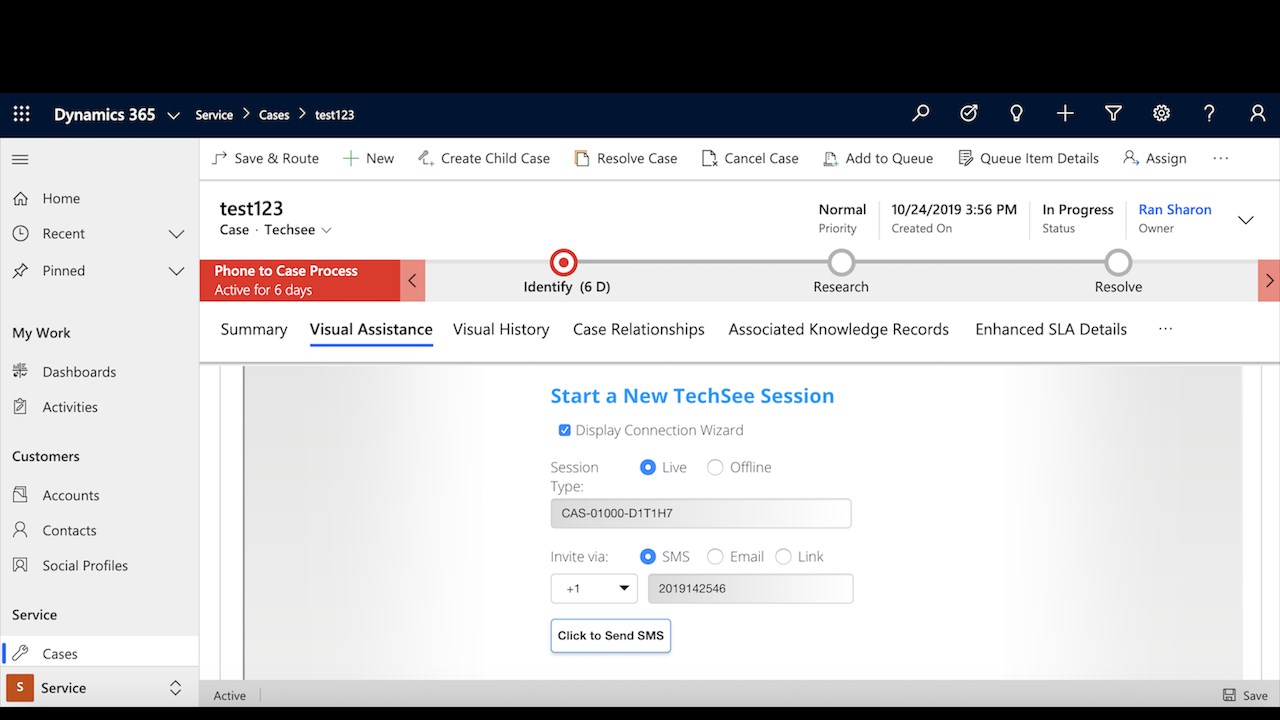Screen dimensions: 1280x720
Task: Select the Live session type
Action: click(x=648, y=467)
